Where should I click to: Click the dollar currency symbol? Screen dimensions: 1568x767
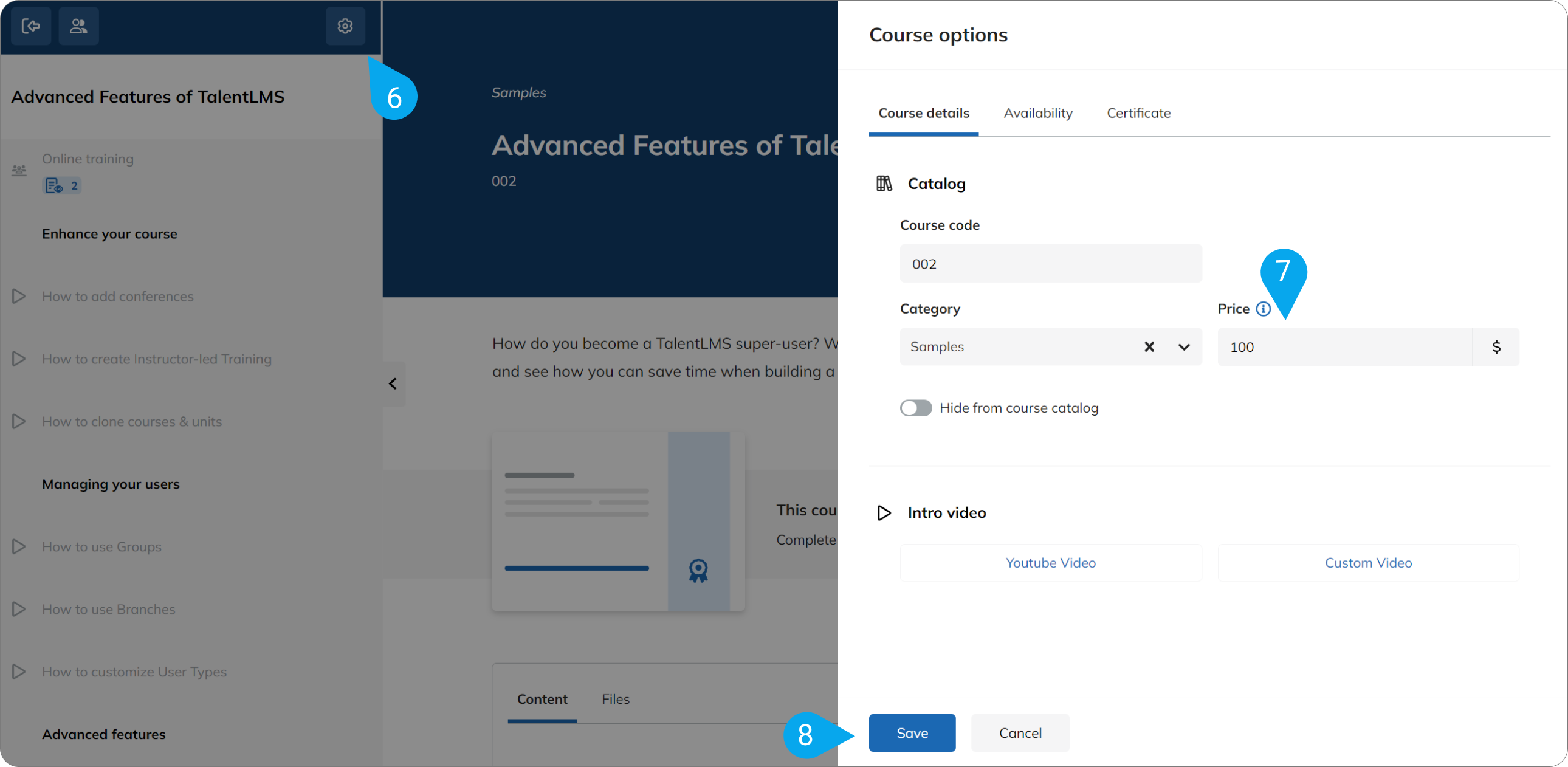tap(1496, 346)
